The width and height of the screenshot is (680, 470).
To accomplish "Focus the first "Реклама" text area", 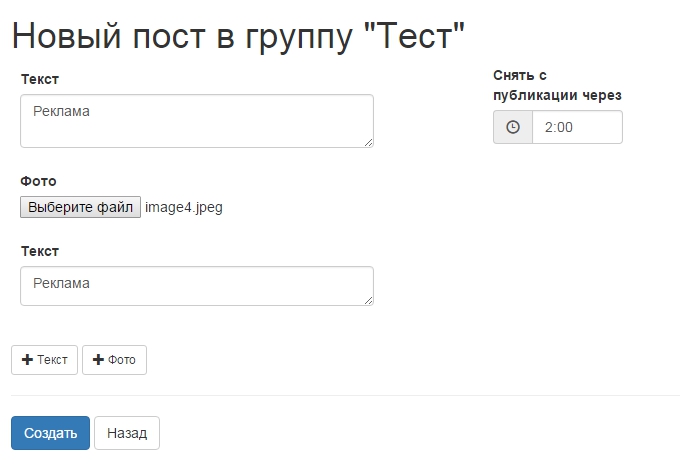I will [196, 121].
